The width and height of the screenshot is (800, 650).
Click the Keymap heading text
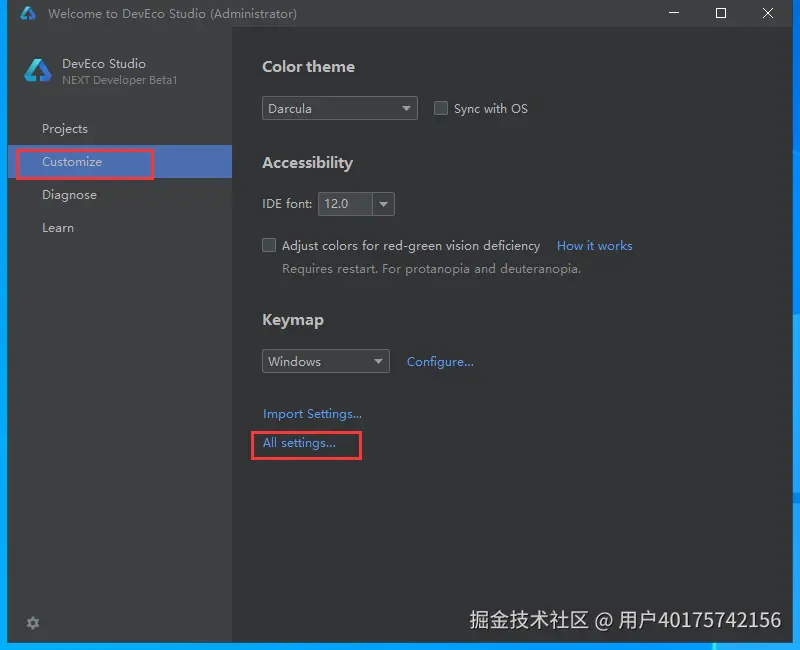293,320
